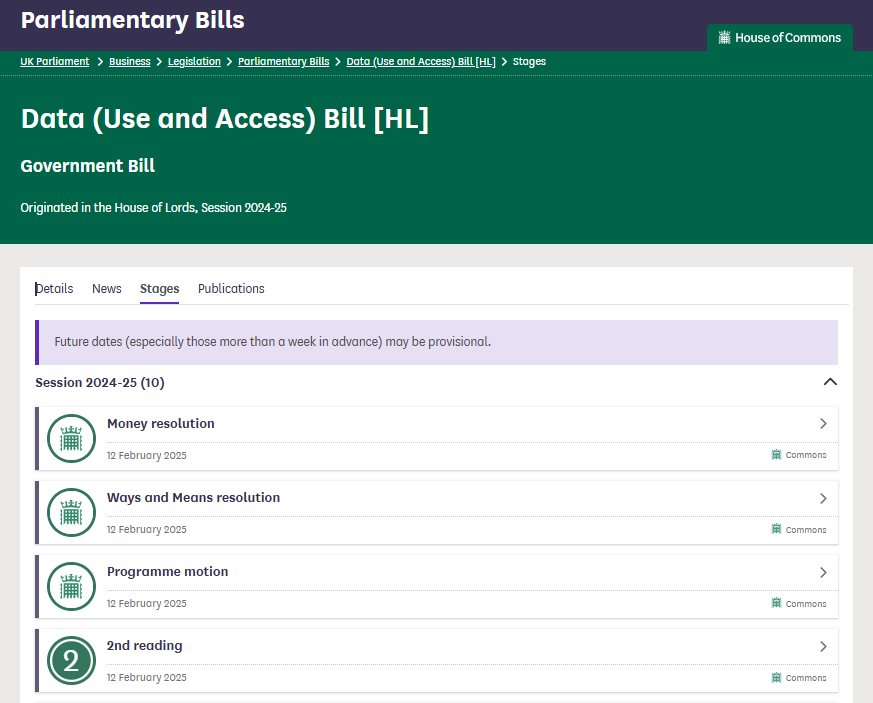Image resolution: width=873 pixels, height=703 pixels.
Task: Switch to the News tab
Action: 106,288
